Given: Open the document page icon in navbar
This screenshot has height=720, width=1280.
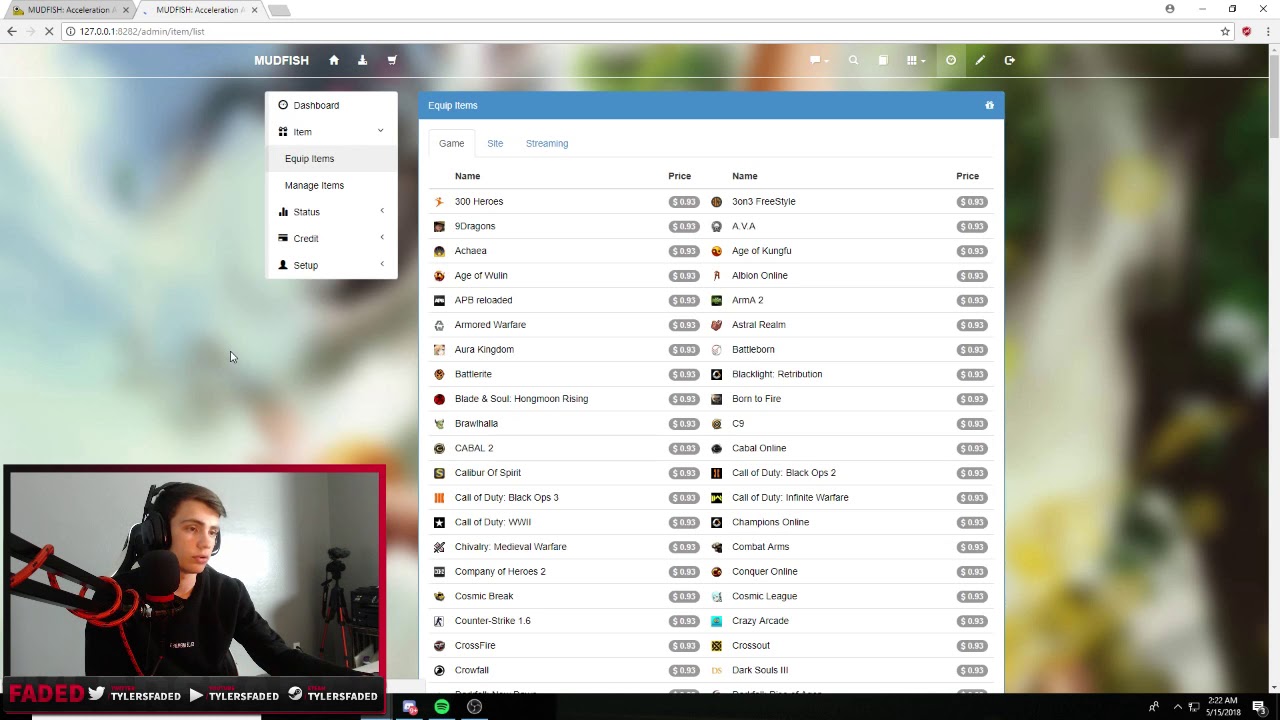Looking at the screenshot, I should pyautogui.click(x=883, y=60).
